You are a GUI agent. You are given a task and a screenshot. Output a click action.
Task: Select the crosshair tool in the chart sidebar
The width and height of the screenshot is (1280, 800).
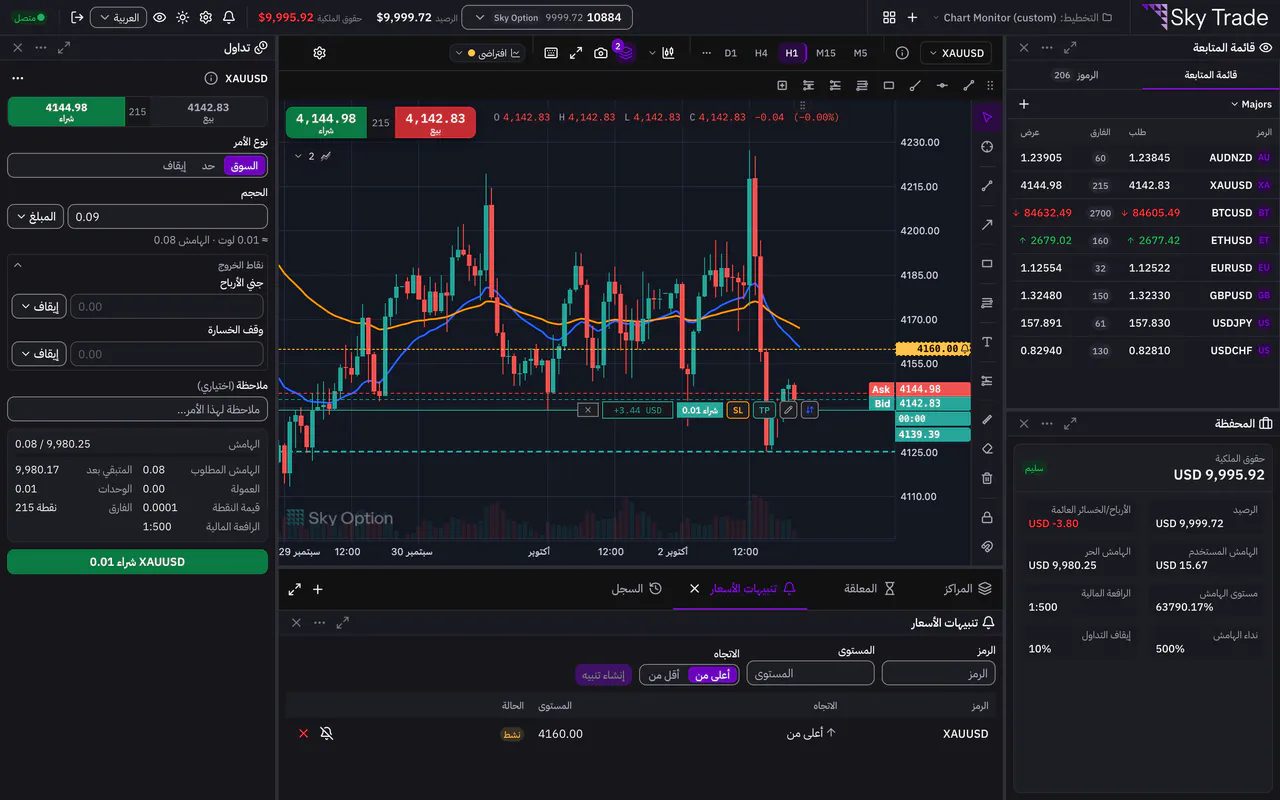[987, 147]
